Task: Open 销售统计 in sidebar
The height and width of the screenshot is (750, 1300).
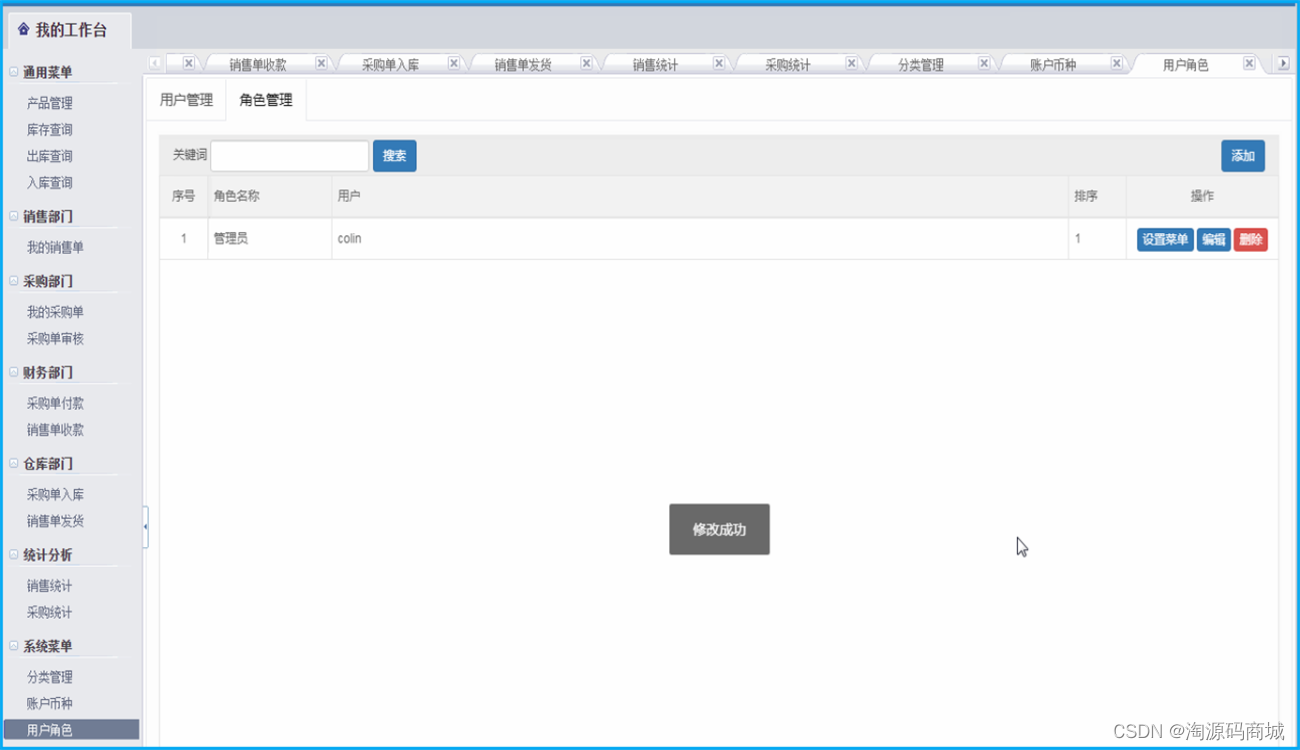Action: [x=50, y=586]
